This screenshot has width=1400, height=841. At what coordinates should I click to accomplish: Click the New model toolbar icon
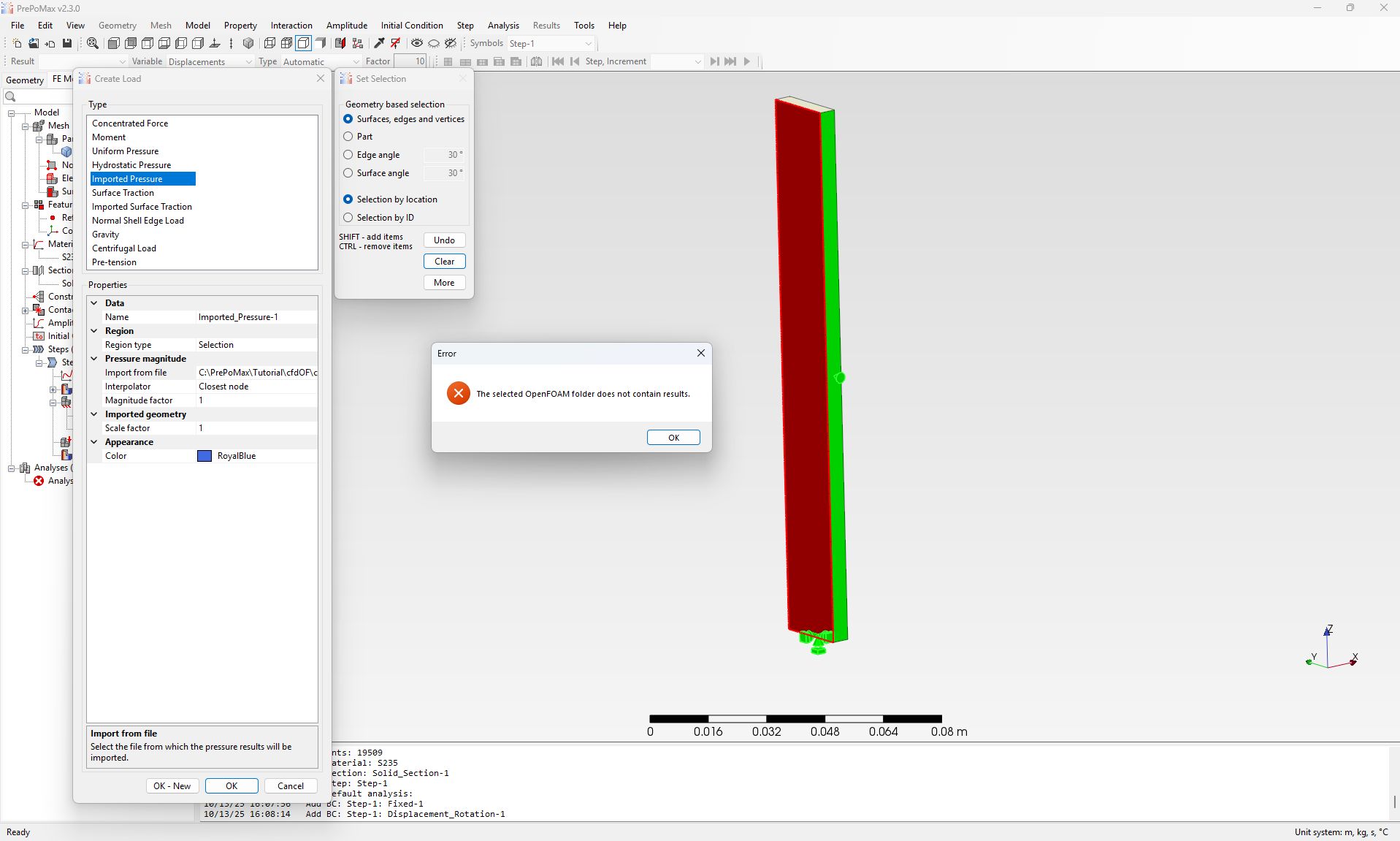click(x=17, y=44)
